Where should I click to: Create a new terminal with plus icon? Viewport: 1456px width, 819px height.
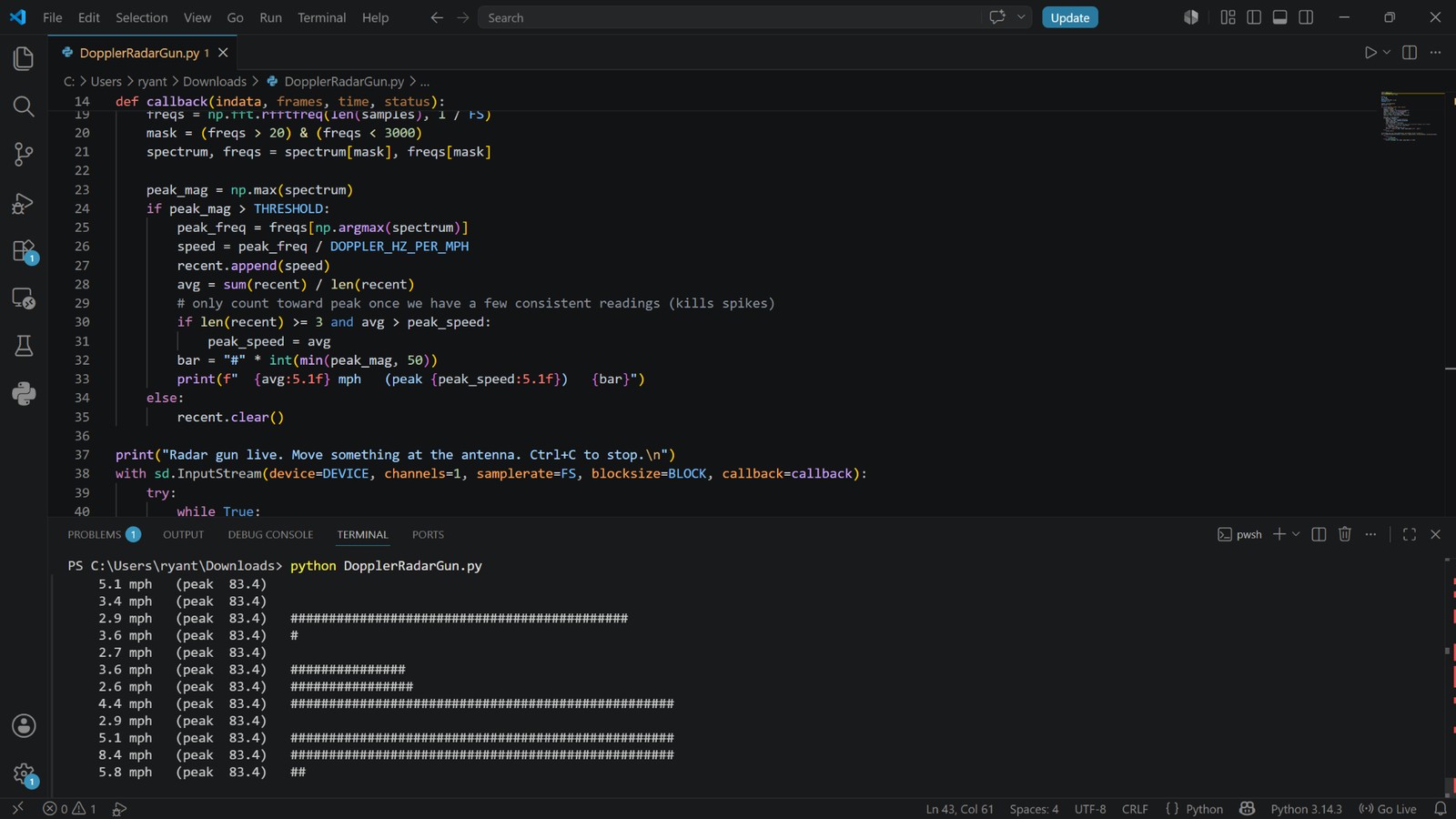tap(1279, 534)
